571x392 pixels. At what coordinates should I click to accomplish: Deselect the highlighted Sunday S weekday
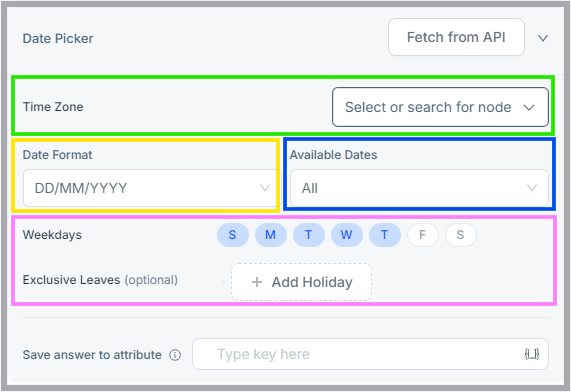pyautogui.click(x=233, y=235)
